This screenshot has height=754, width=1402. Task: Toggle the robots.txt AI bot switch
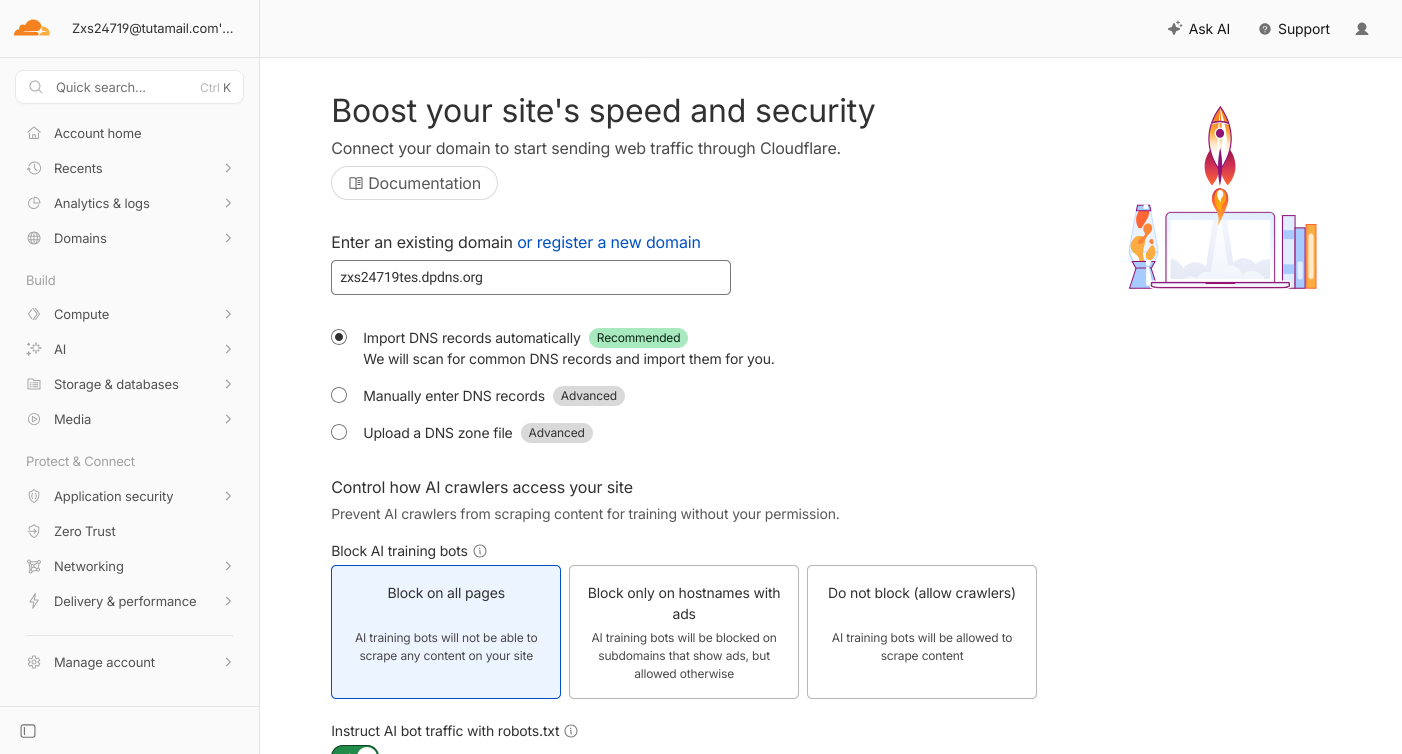point(355,750)
